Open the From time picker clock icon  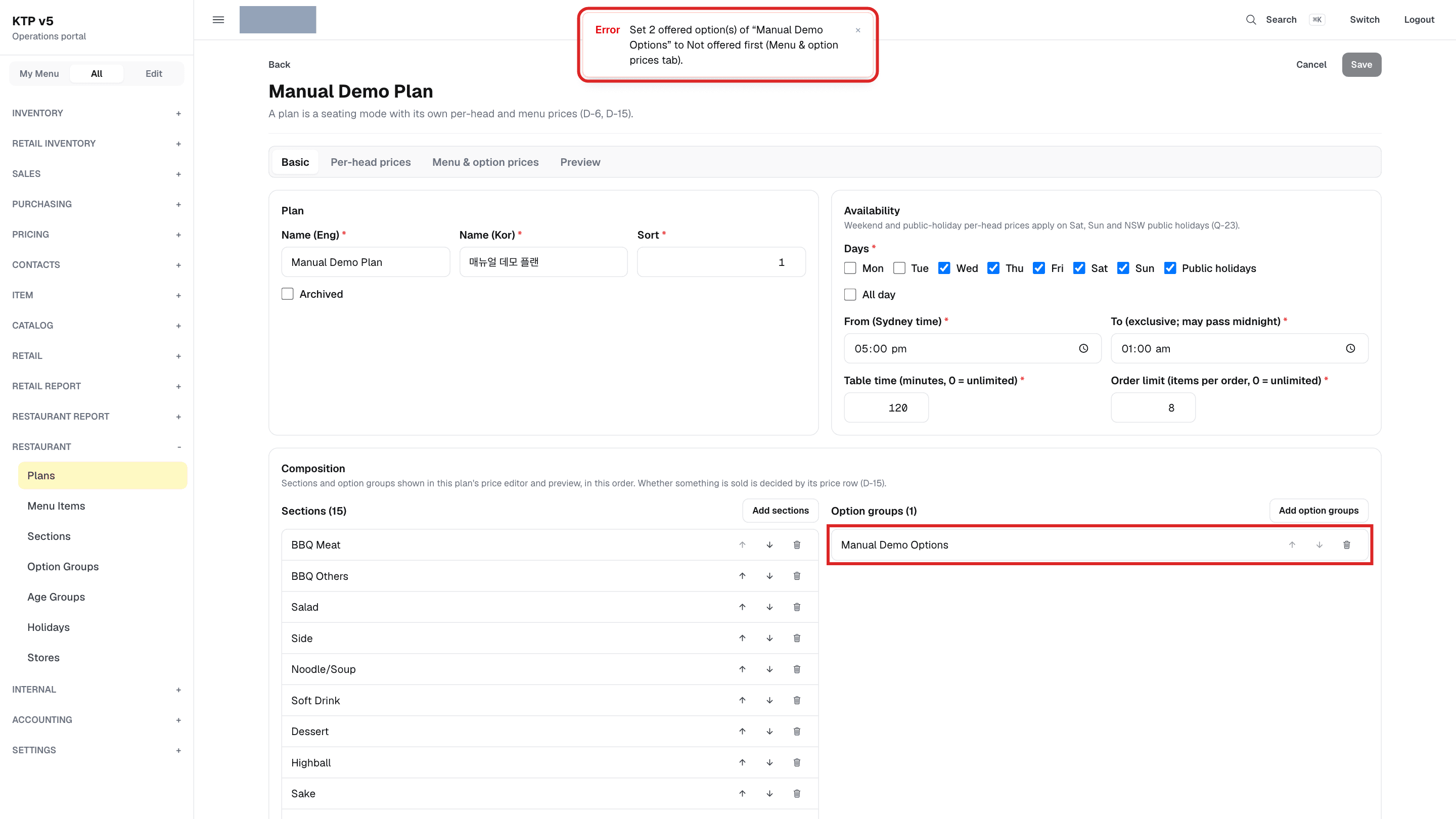point(1083,348)
